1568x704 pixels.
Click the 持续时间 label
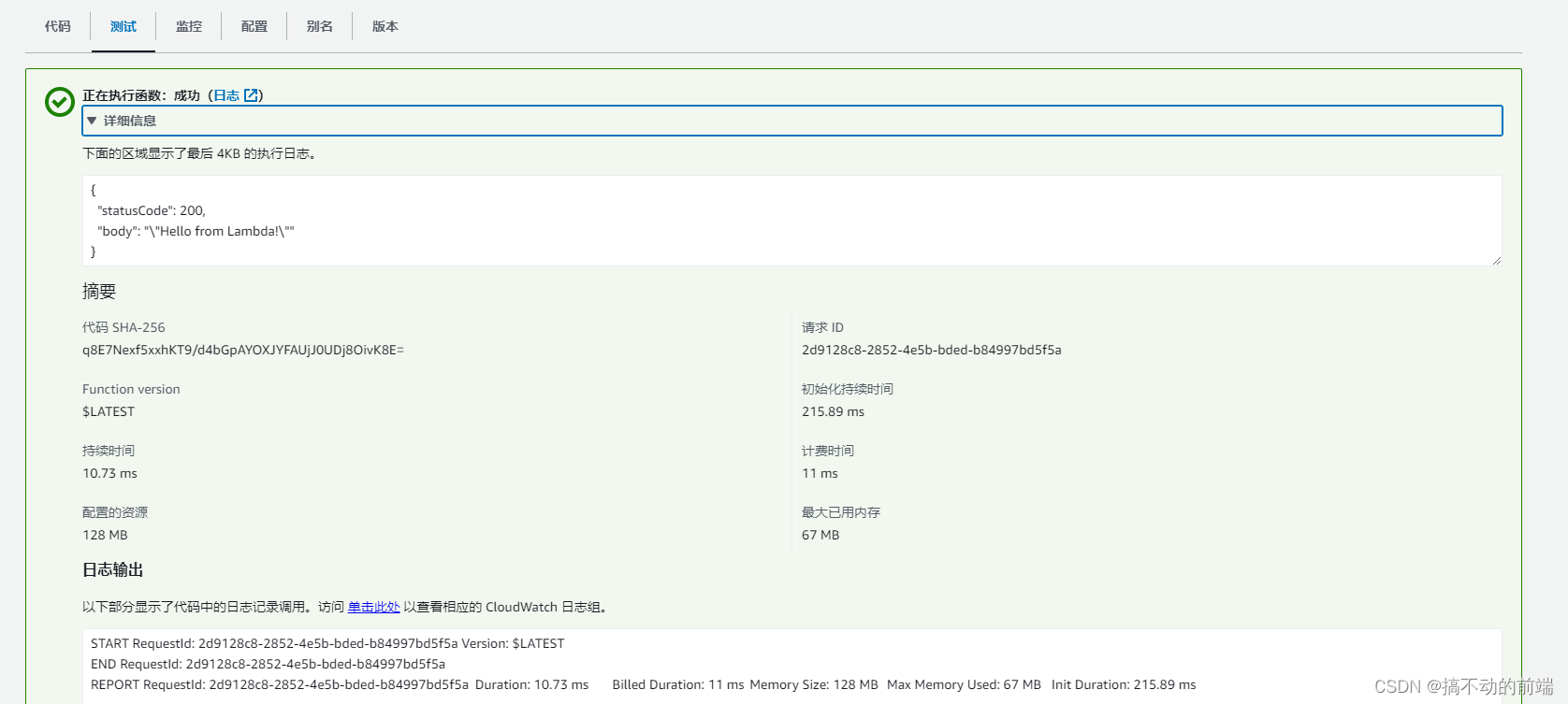point(109,451)
